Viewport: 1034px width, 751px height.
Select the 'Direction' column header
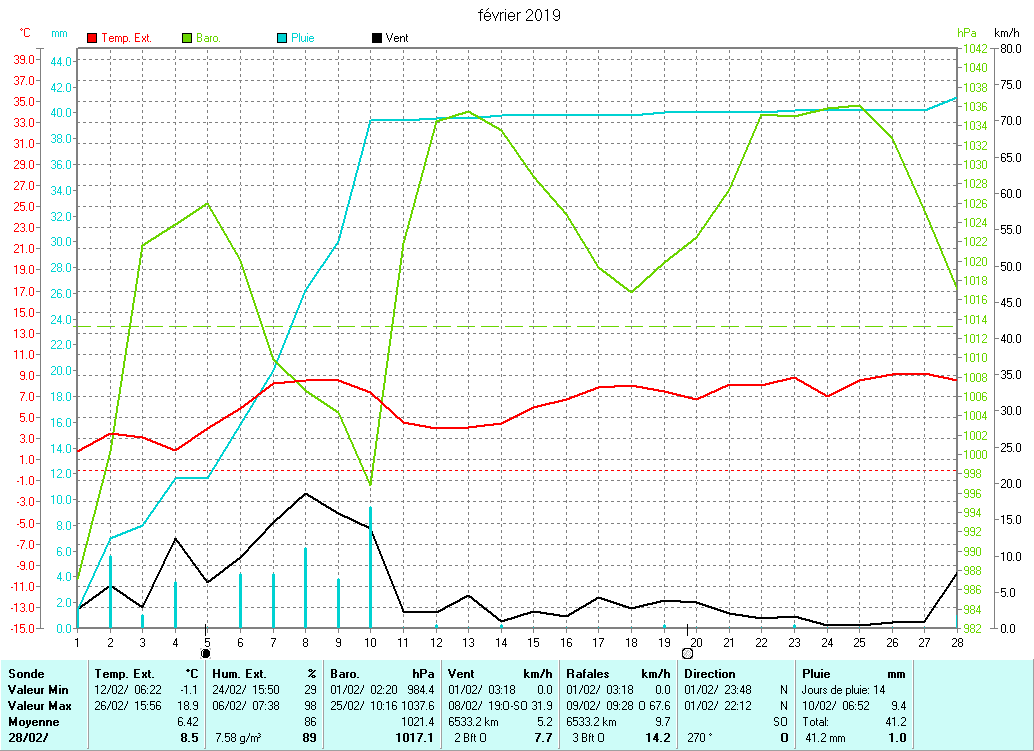point(710,674)
